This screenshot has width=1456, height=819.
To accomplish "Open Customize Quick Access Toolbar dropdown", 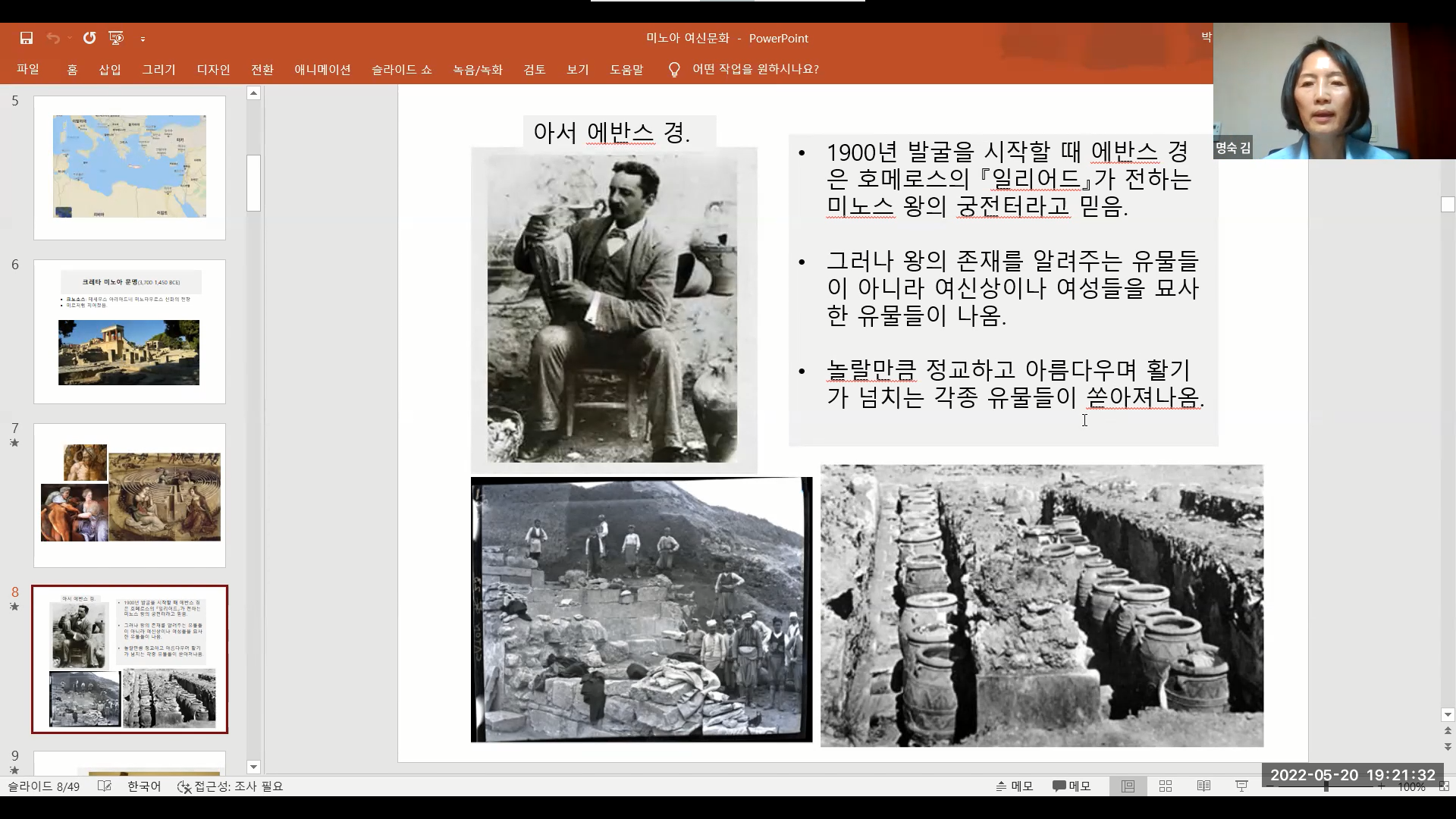I will tap(143, 39).
